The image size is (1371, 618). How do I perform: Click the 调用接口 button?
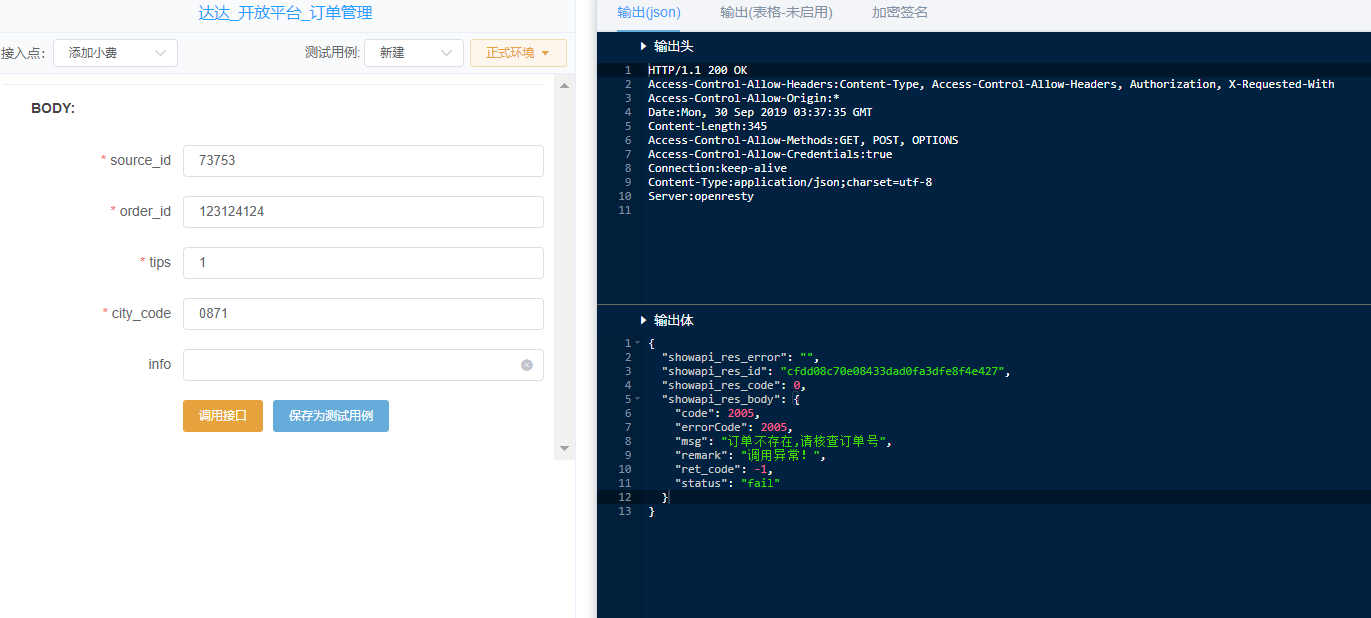coord(222,416)
